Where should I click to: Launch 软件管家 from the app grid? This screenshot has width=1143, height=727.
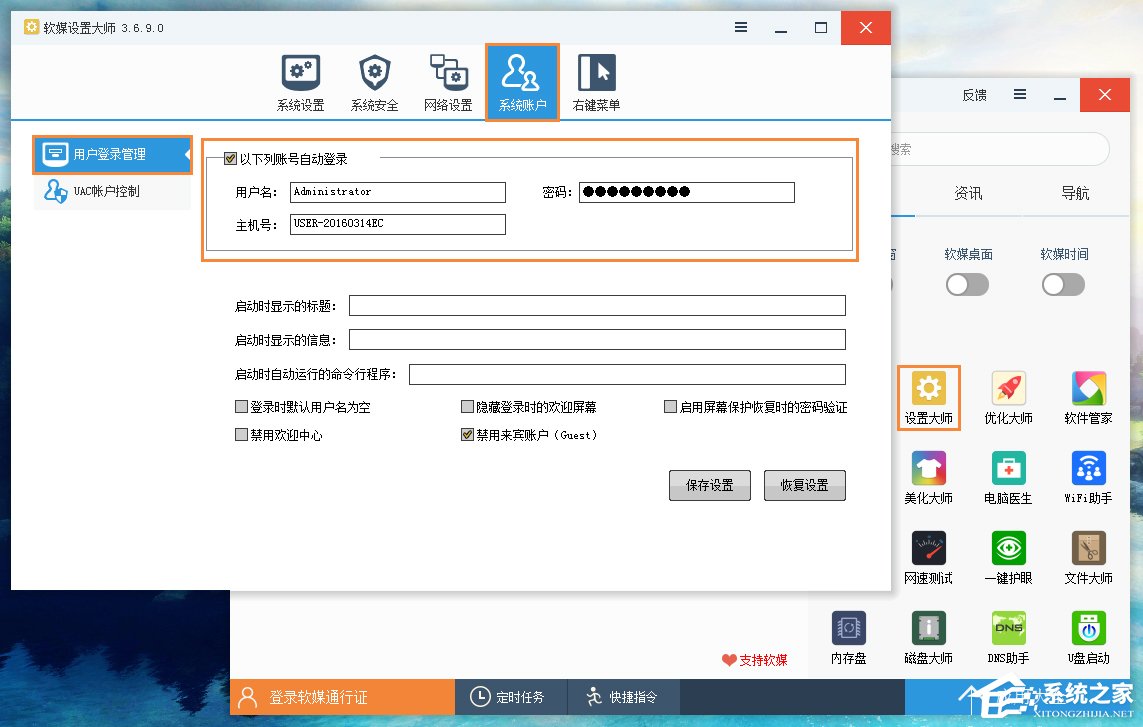1088,398
